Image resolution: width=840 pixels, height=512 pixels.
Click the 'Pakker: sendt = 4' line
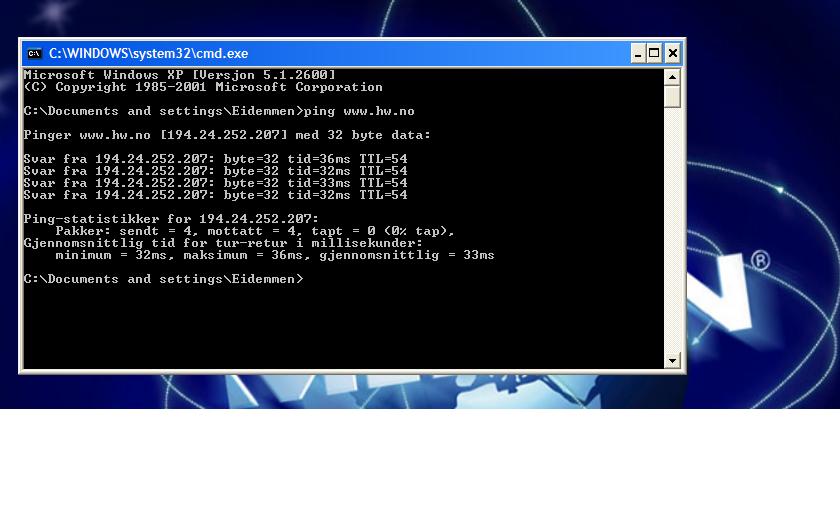(255, 231)
